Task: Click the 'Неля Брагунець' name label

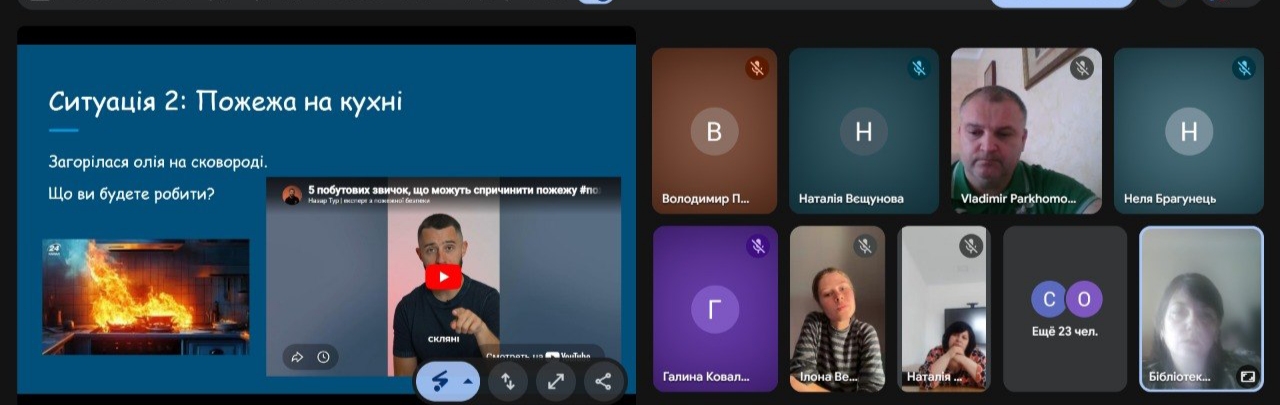Action: pos(1170,198)
